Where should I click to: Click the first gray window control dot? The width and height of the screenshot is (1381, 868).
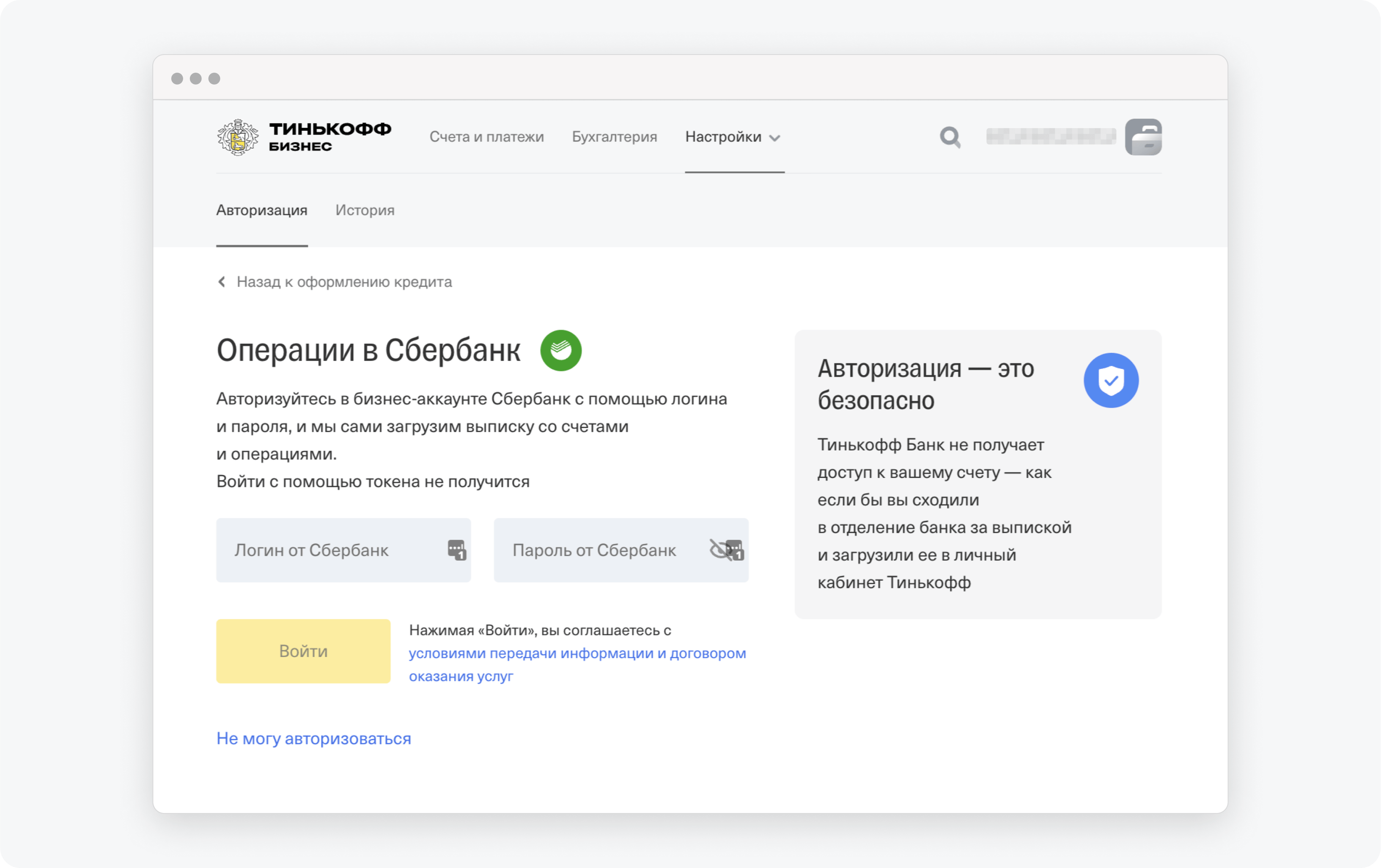click(x=177, y=79)
